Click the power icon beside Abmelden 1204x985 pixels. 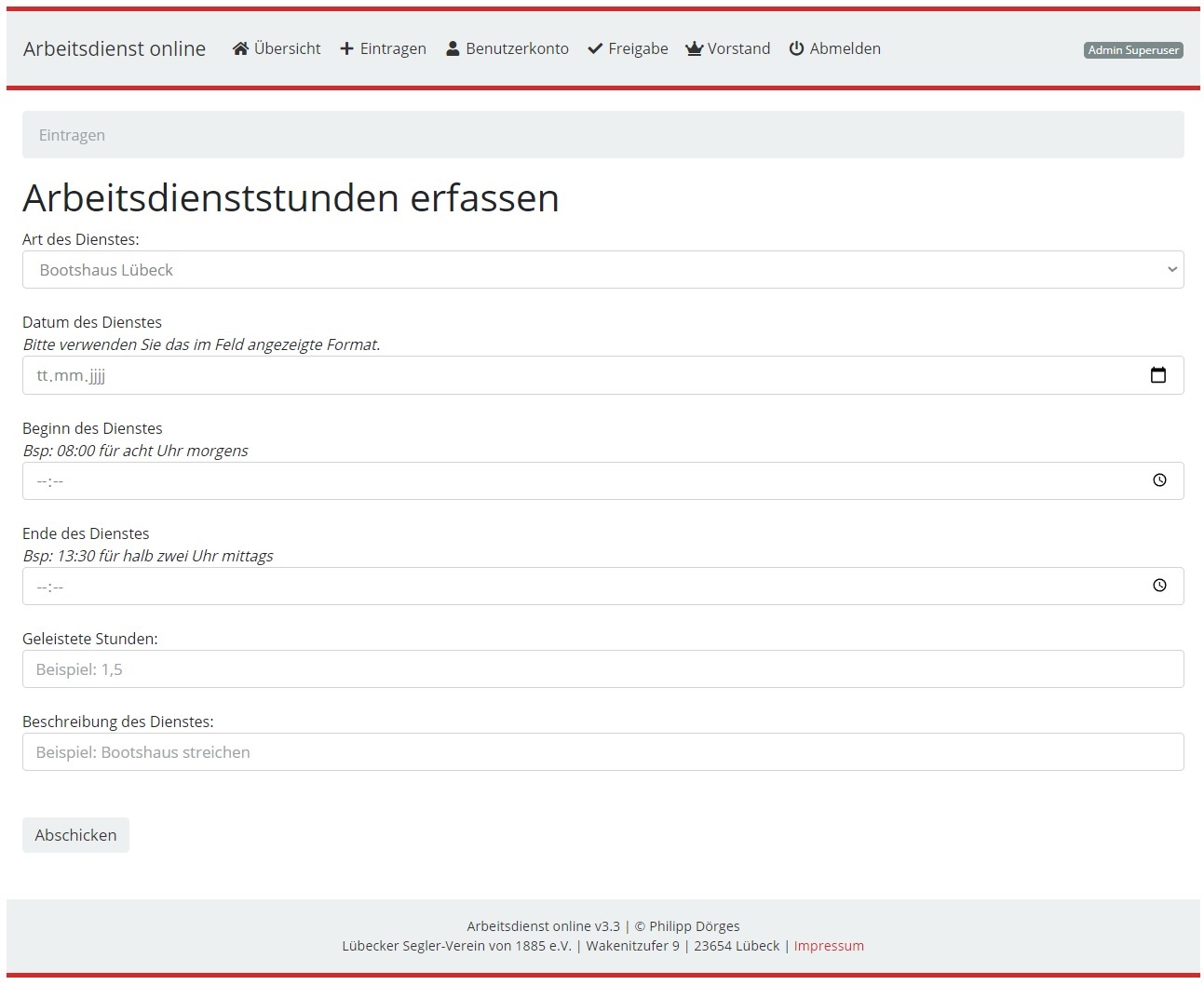(796, 48)
